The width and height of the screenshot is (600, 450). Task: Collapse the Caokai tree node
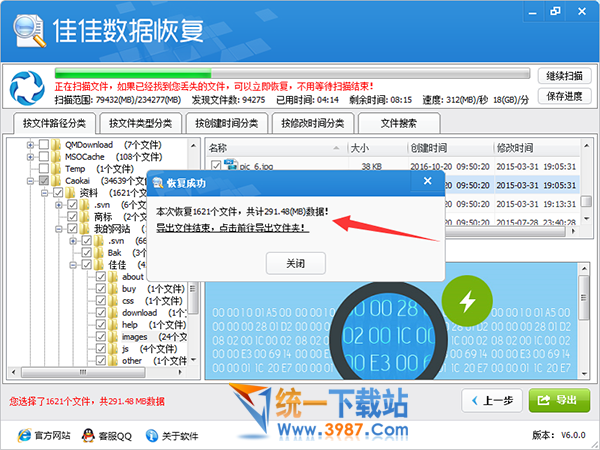[30, 181]
